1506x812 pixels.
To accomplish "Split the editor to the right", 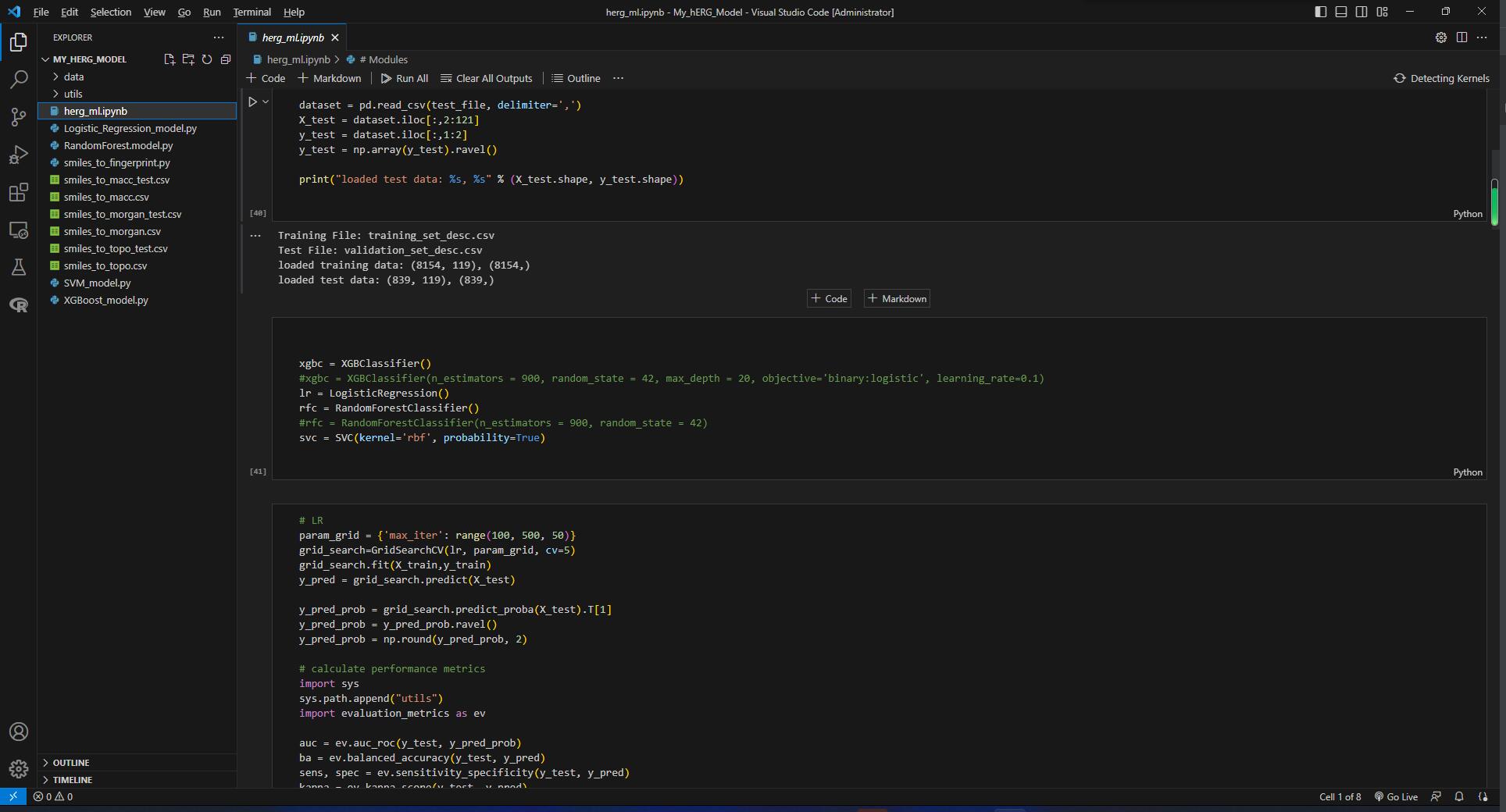I will pos(1461,37).
